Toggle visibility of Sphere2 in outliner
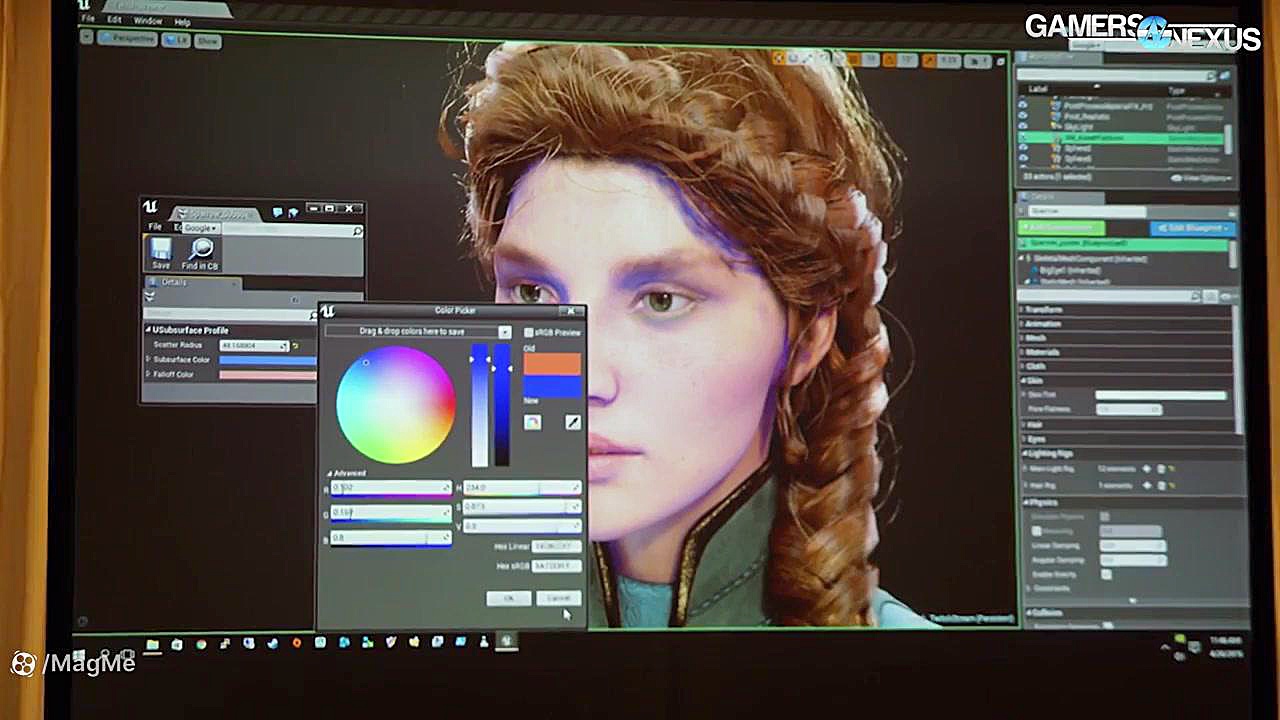1280x720 pixels. 1022,148
